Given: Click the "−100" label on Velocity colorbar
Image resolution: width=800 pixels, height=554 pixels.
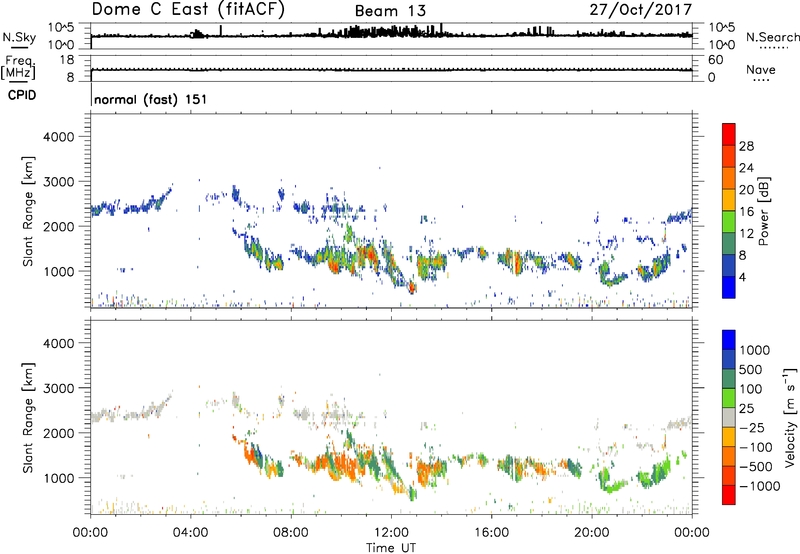Looking at the screenshot, I should [x=756, y=447].
